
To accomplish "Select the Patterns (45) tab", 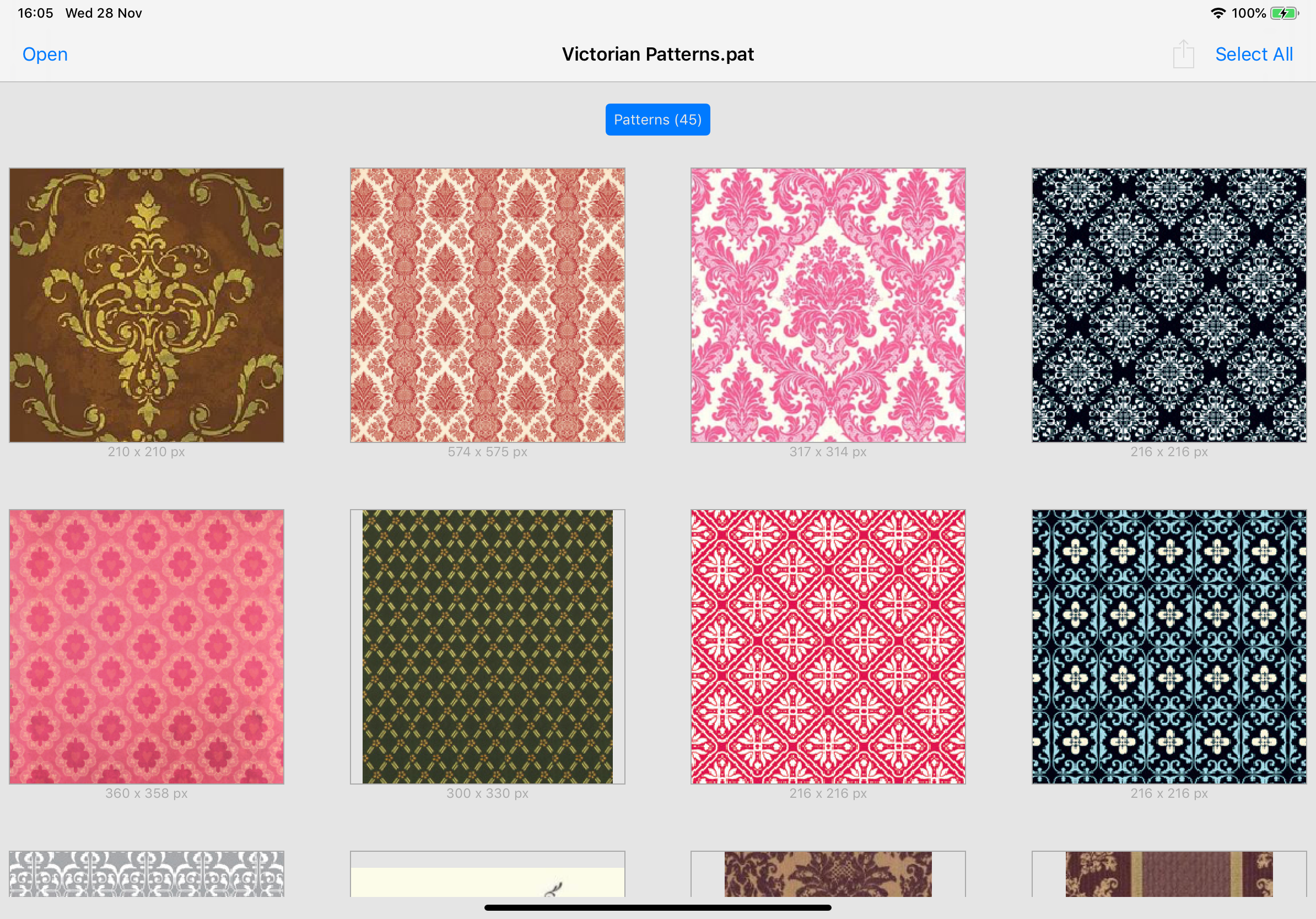I will point(657,120).
